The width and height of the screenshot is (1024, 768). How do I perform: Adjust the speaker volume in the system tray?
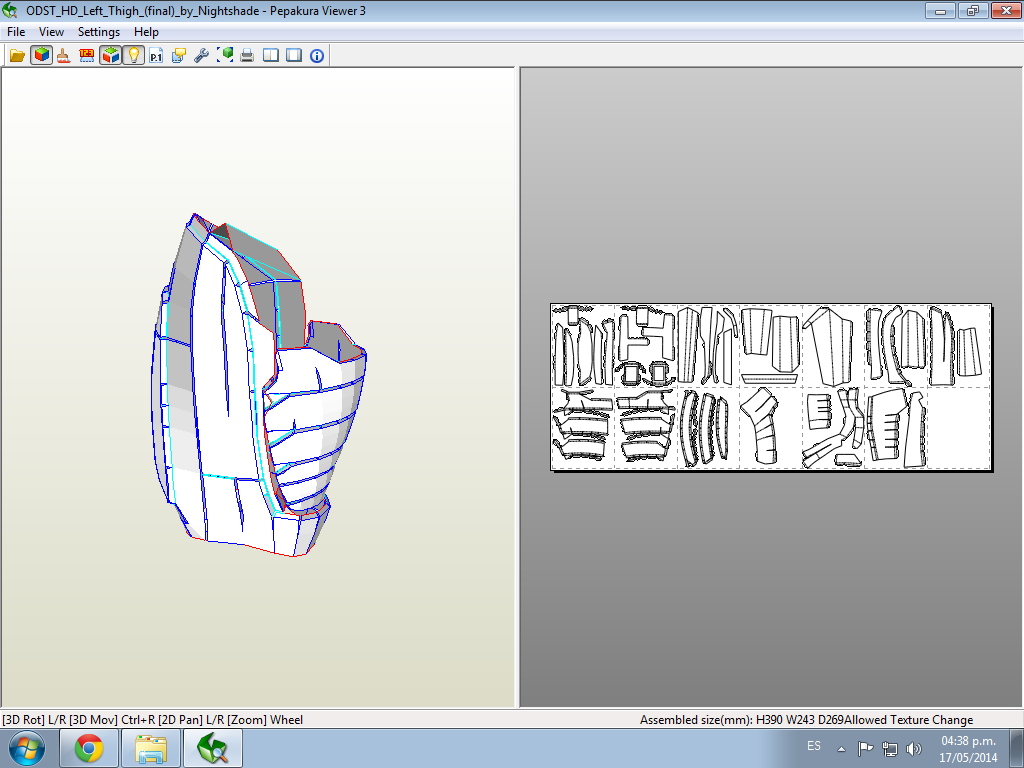(x=914, y=746)
